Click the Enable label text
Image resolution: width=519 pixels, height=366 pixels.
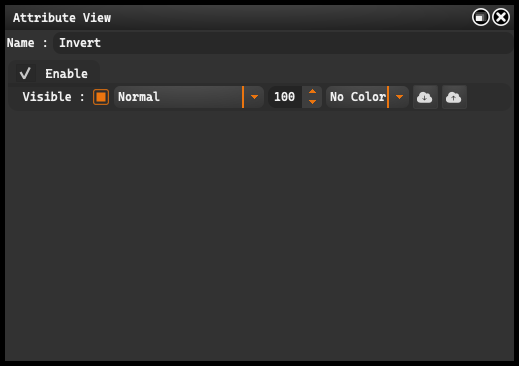click(x=66, y=74)
